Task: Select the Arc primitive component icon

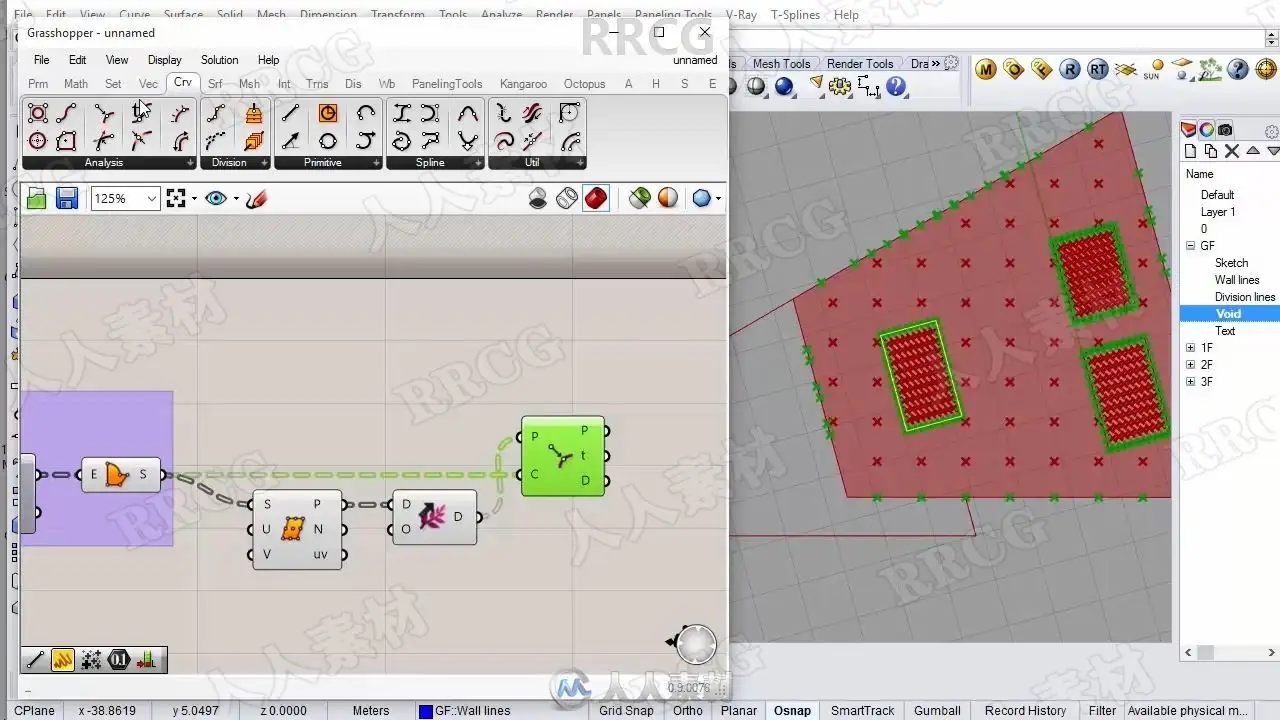Action: tap(366, 113)
